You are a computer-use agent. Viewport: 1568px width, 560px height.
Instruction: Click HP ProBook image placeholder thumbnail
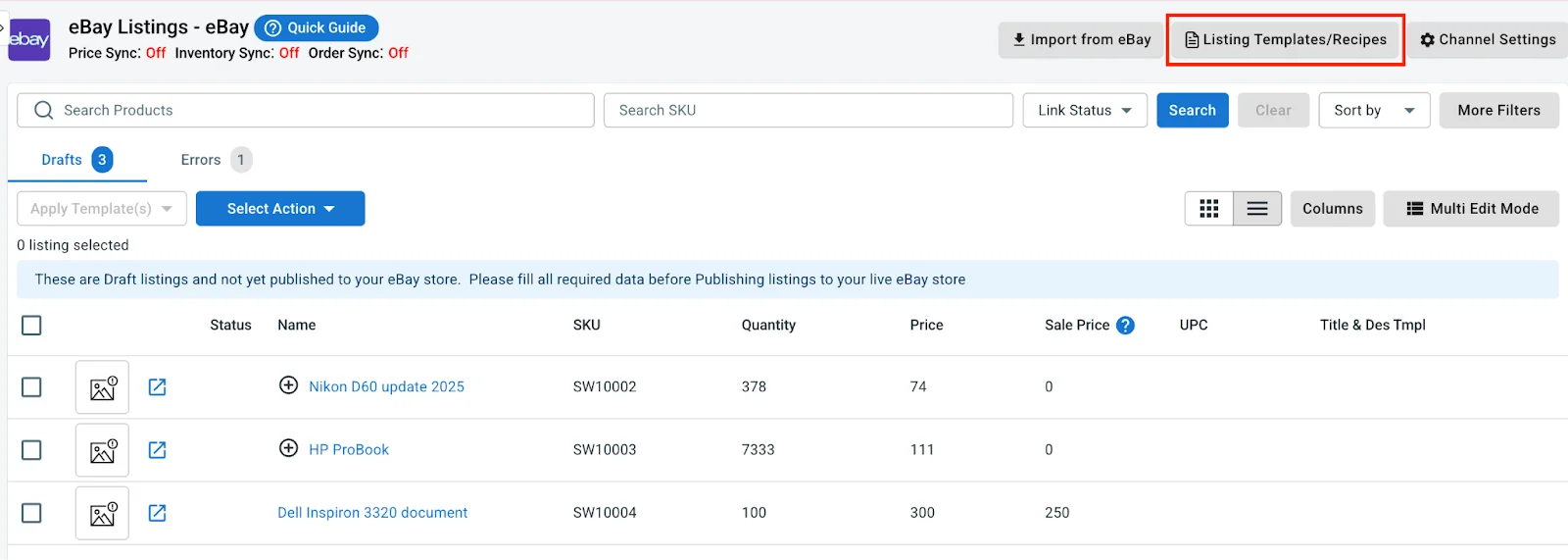coord(102,450)
